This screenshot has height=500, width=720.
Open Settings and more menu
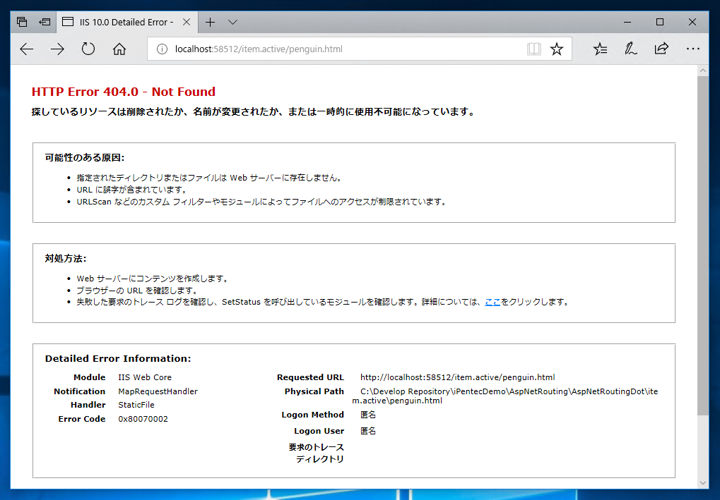pos(693,49)
